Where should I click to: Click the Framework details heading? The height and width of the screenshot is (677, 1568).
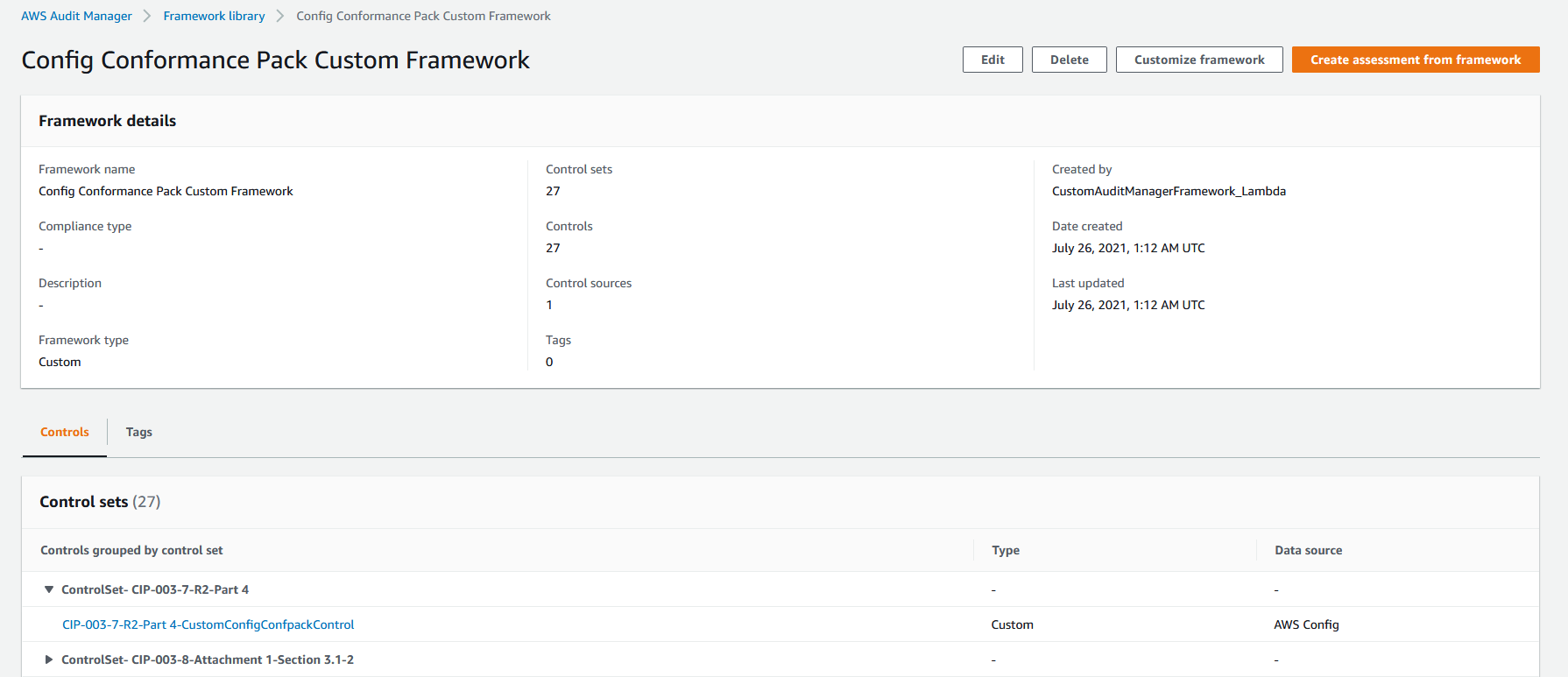[x=107, y=121]
